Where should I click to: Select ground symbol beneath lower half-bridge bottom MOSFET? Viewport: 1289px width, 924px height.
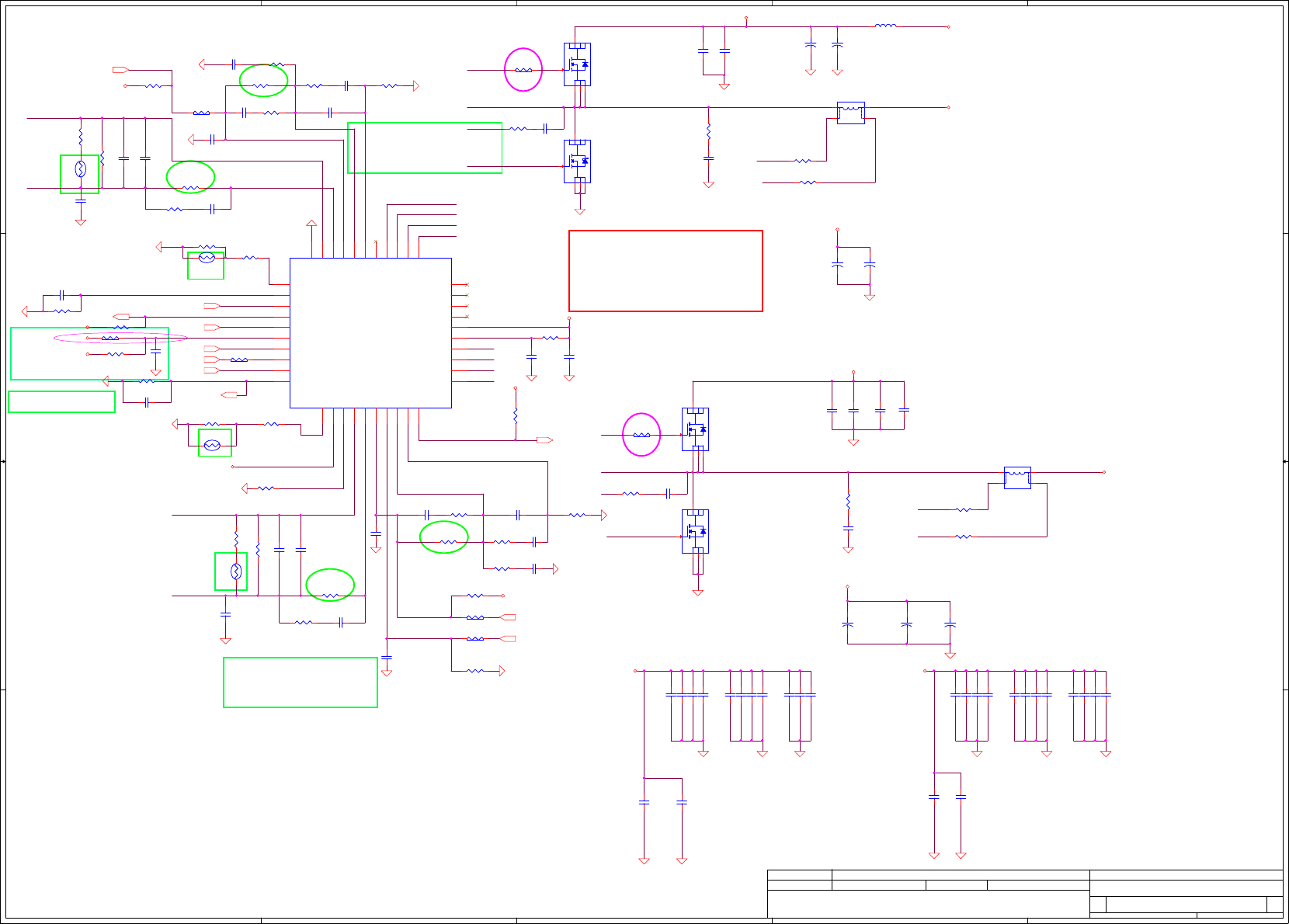[x=698, y=592]
